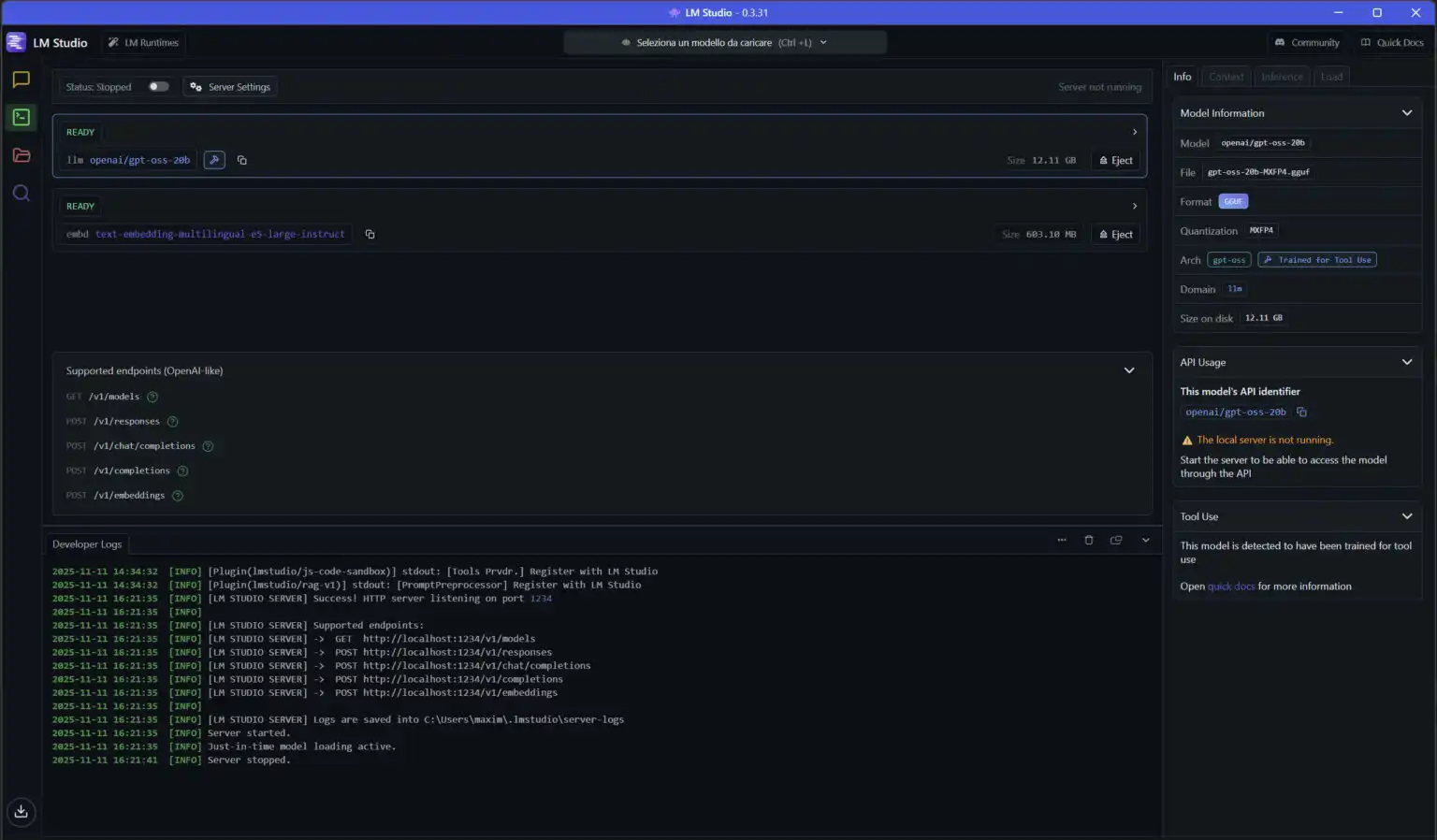Open the Developer view in sidebar
This screenshot has width=1437, height=840.
coord(21,117)
